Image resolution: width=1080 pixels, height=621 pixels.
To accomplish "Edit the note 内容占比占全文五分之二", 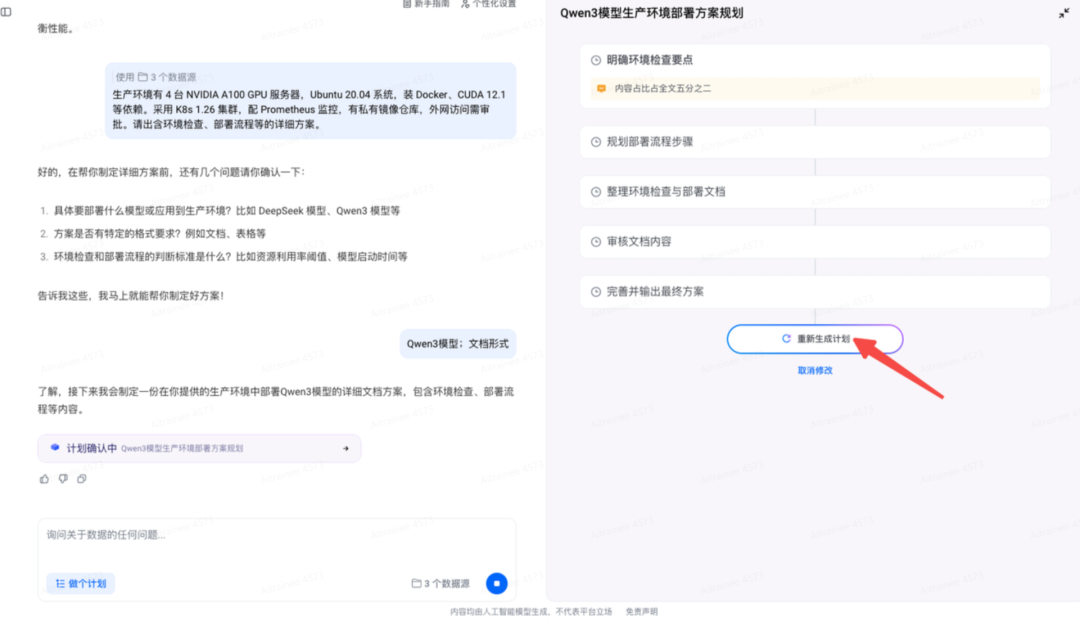I will point(815,88).
